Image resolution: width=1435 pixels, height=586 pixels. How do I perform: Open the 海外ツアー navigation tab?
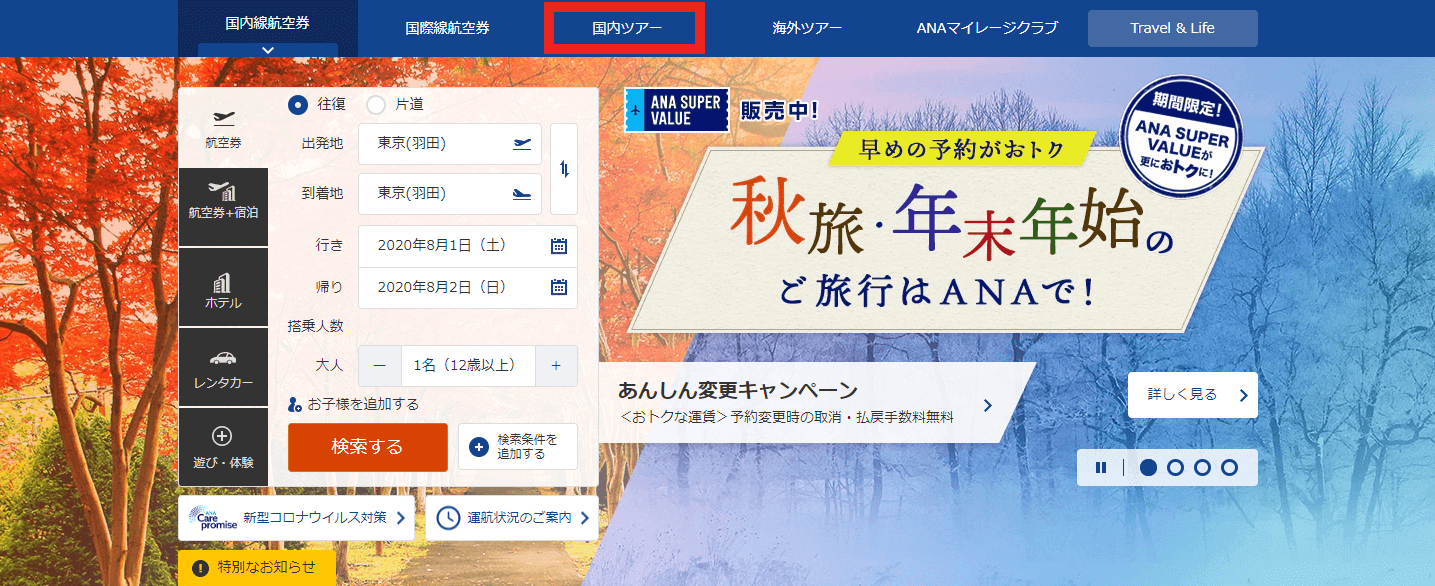tap(807, 28)
